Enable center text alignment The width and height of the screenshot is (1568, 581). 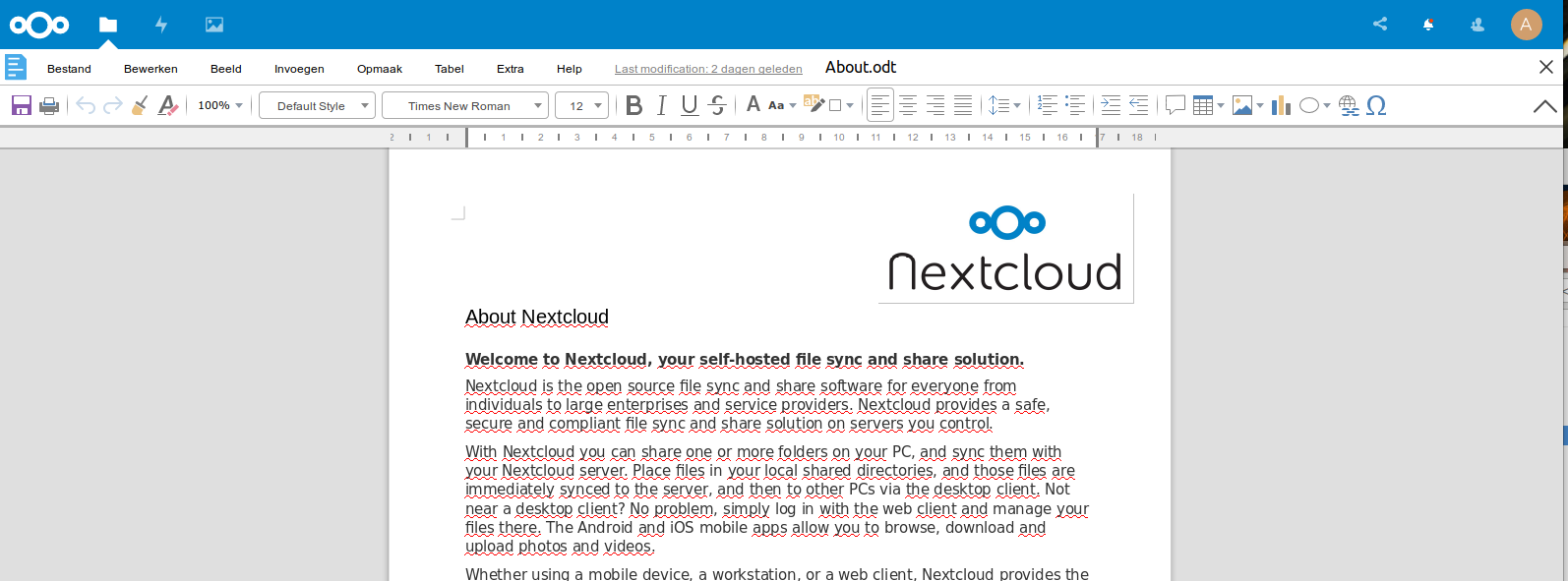coord(908,105)
